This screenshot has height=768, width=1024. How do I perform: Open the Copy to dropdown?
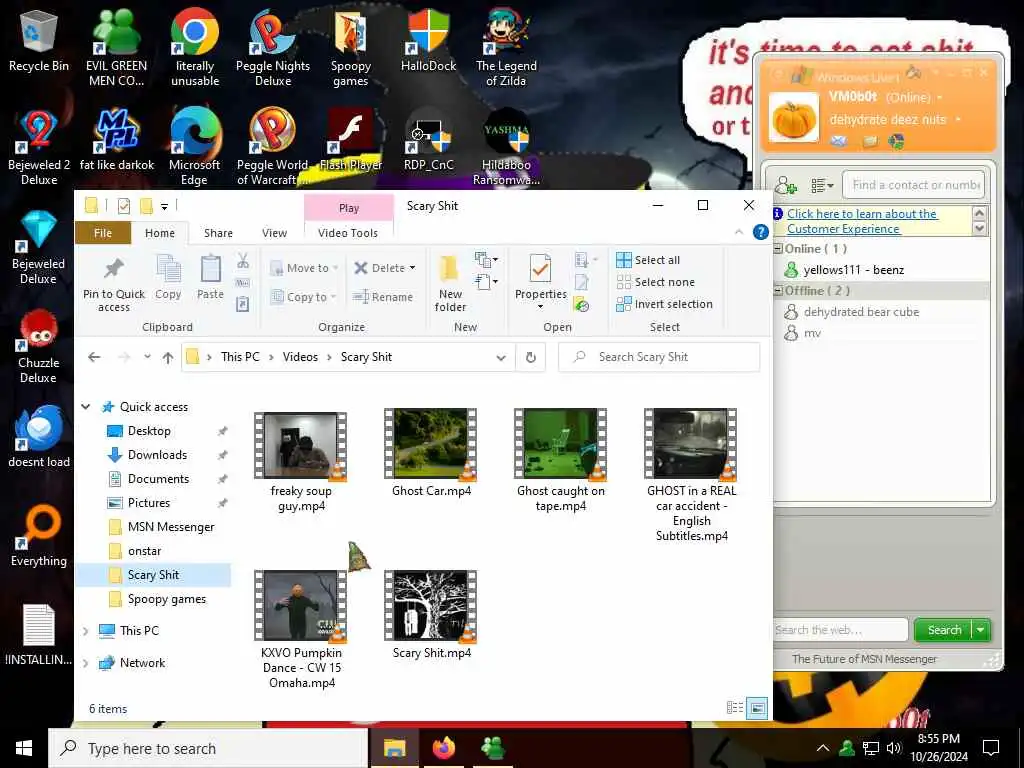coord(303,296)
